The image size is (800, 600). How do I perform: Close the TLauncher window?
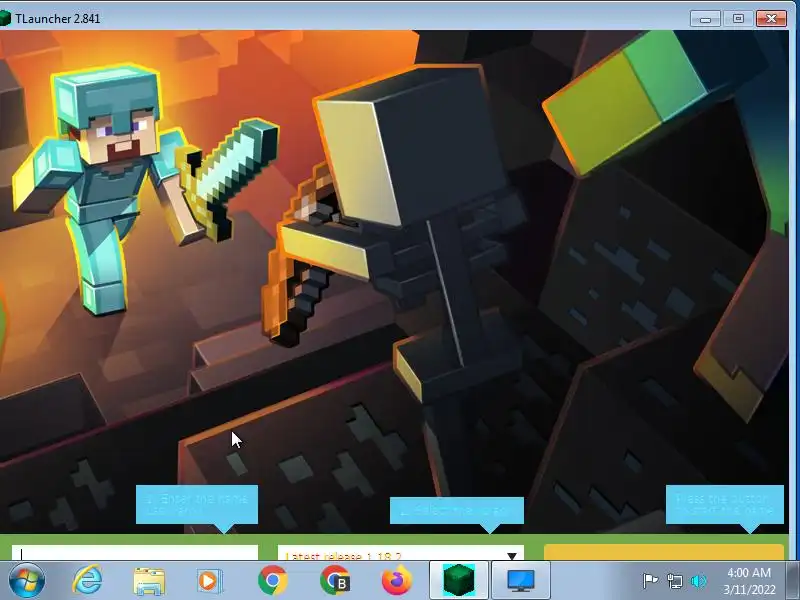(x=771, y=19)
